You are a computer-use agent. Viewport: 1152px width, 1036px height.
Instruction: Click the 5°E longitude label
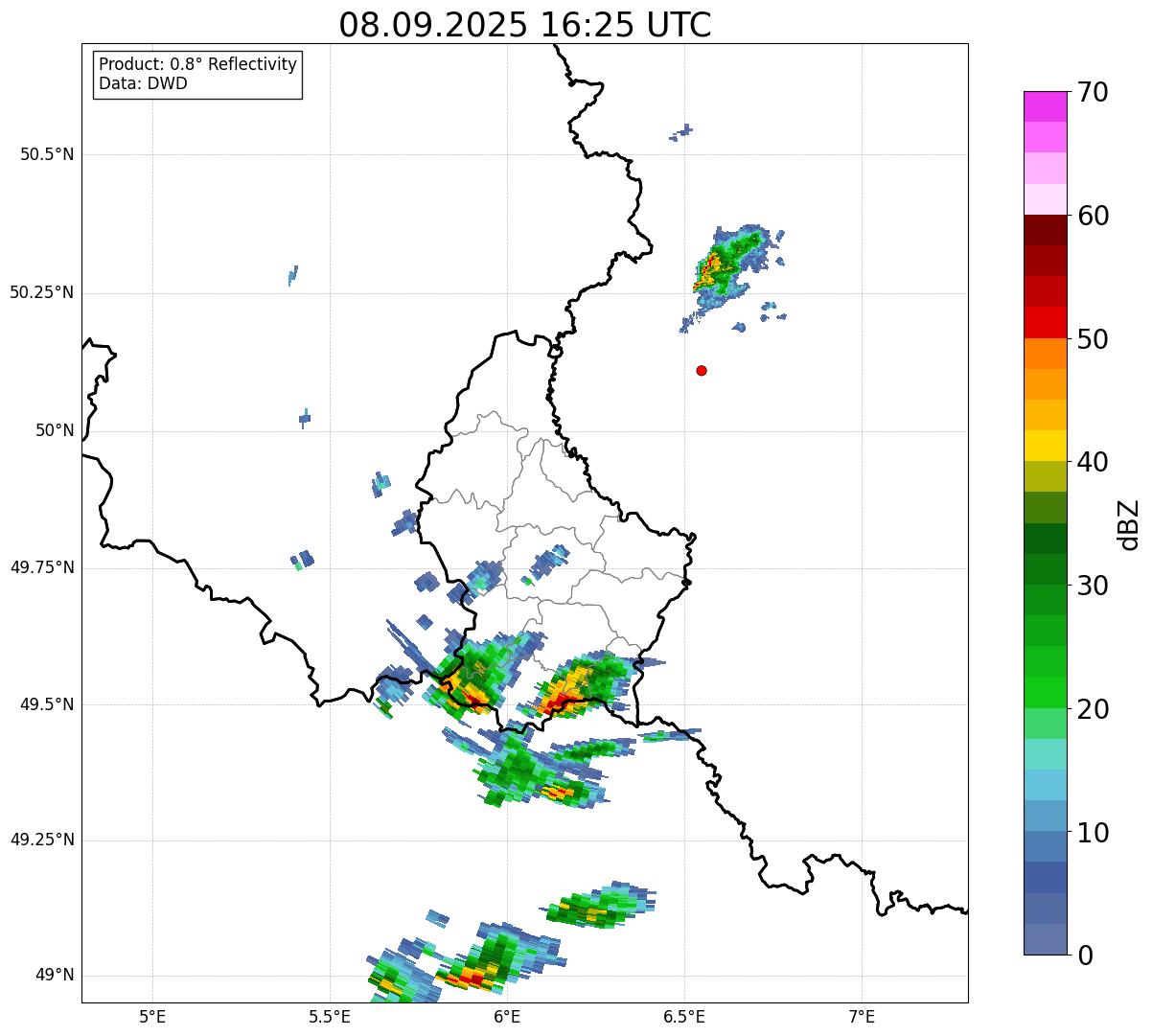(152, 1017)
